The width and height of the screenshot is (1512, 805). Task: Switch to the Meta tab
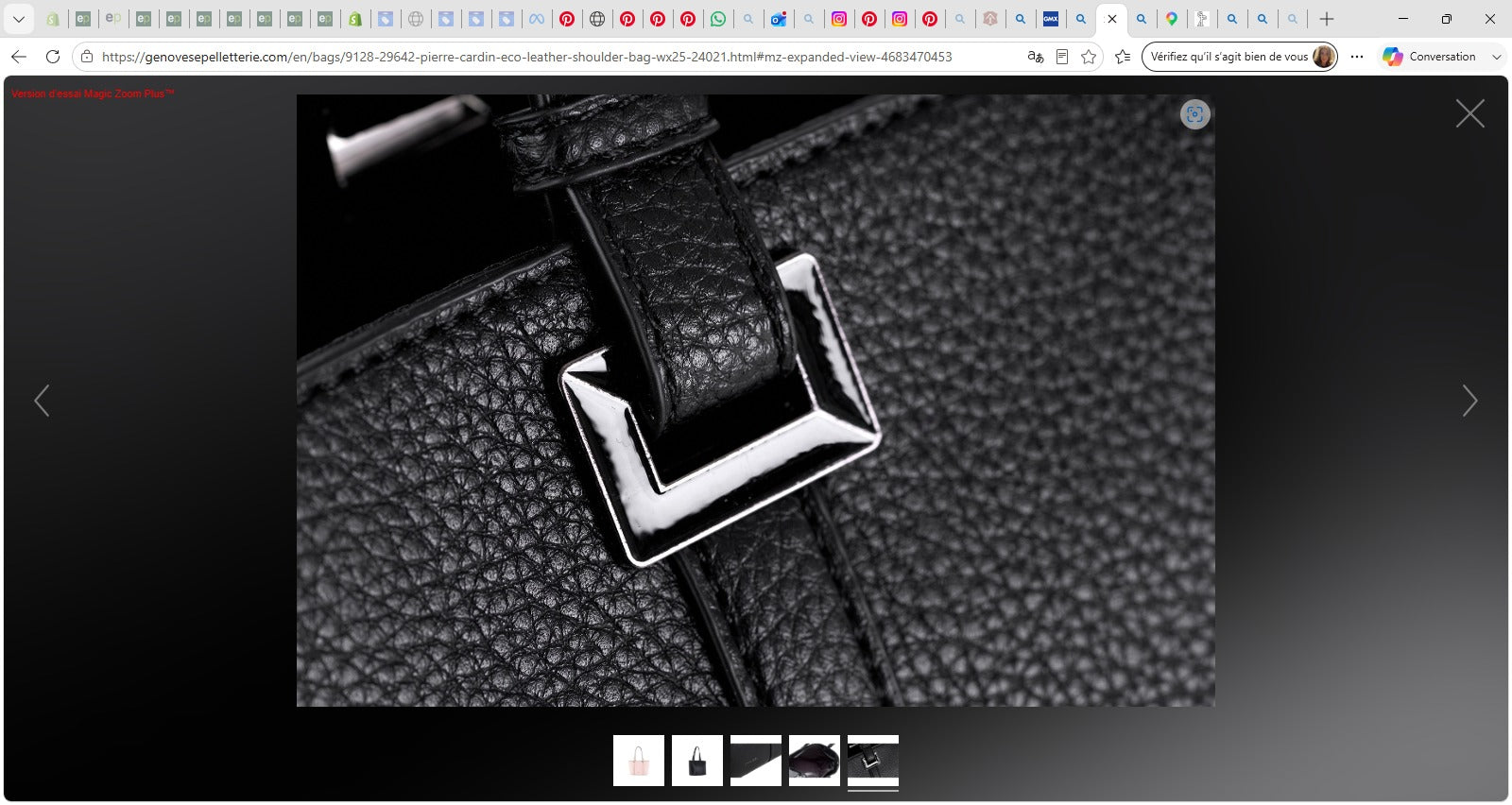tap(537, 19)
